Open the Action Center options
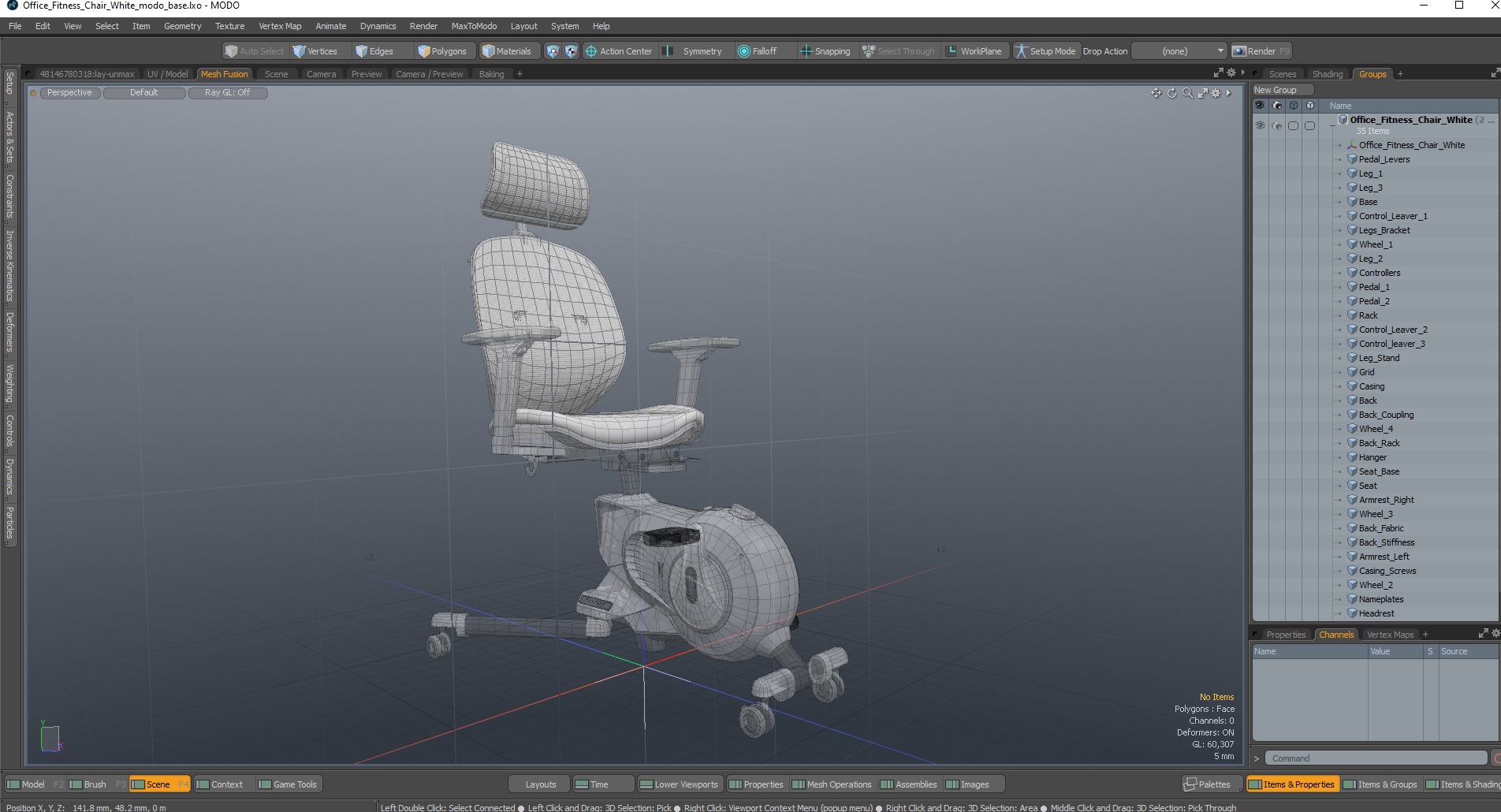The height and width of the screenshot is (812, 1501). click(619, 51)
